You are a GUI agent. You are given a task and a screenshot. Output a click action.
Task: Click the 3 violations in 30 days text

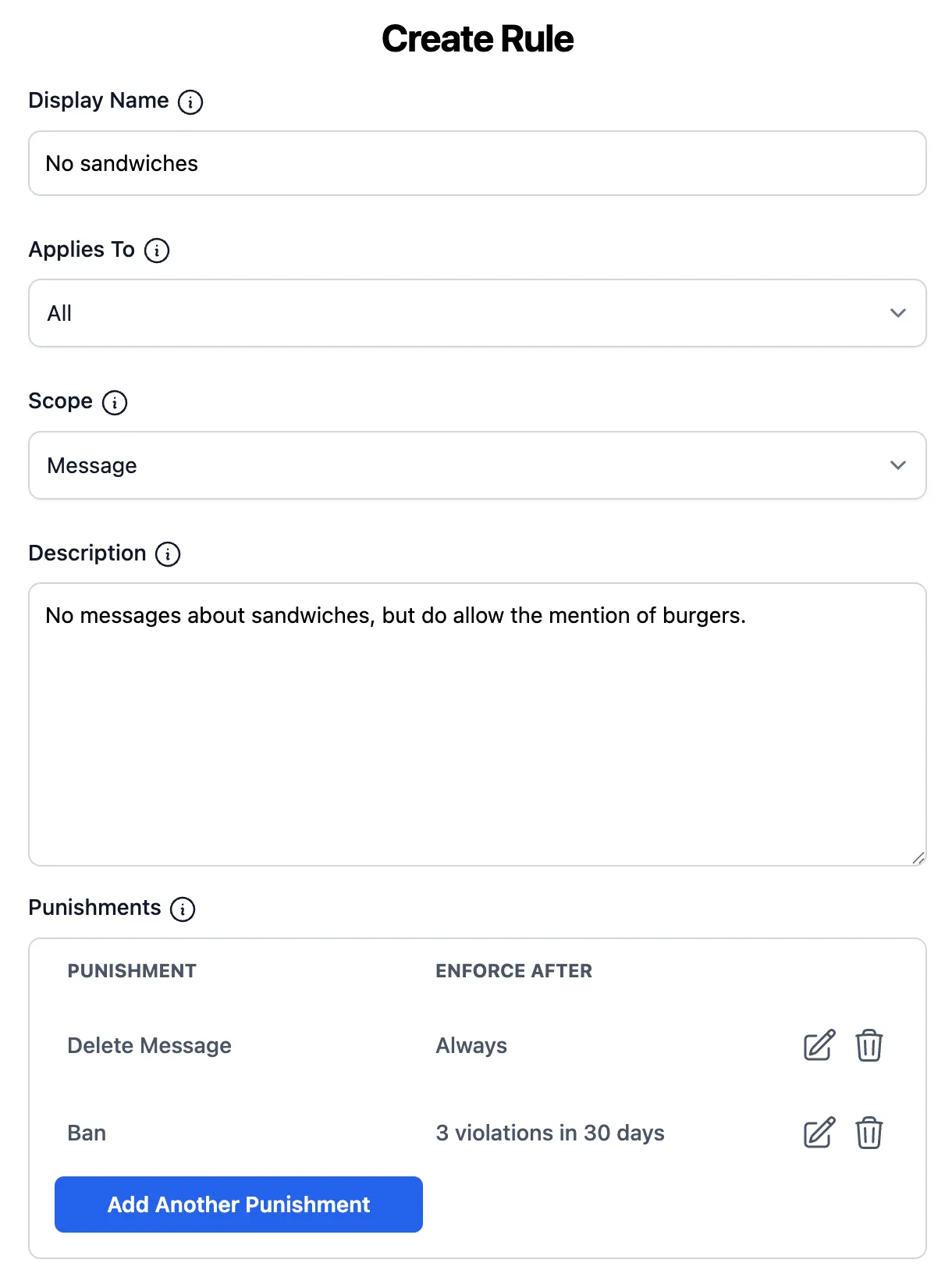point(549,1133)
